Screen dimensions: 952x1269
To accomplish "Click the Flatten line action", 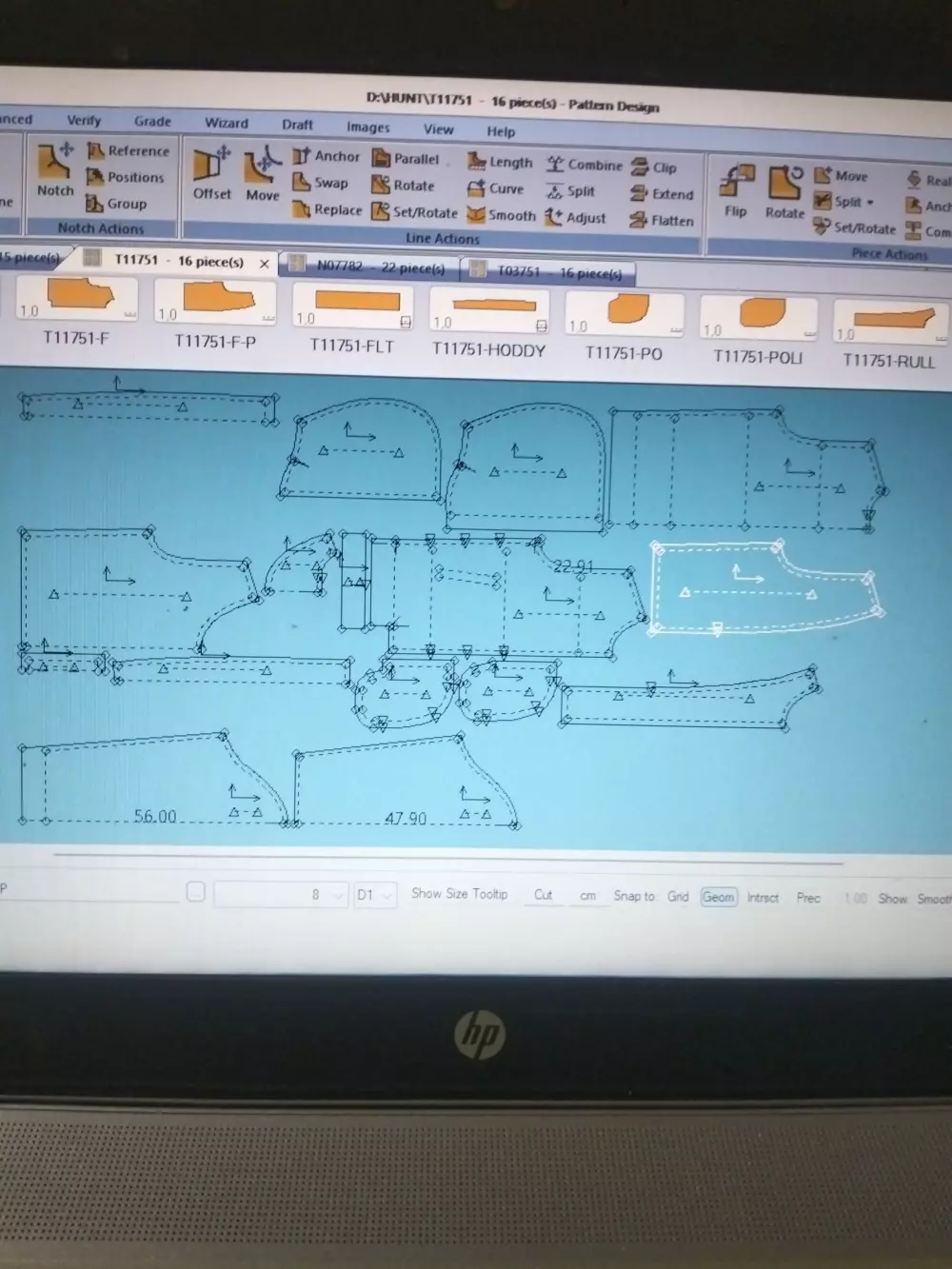I will click(662, 221).
